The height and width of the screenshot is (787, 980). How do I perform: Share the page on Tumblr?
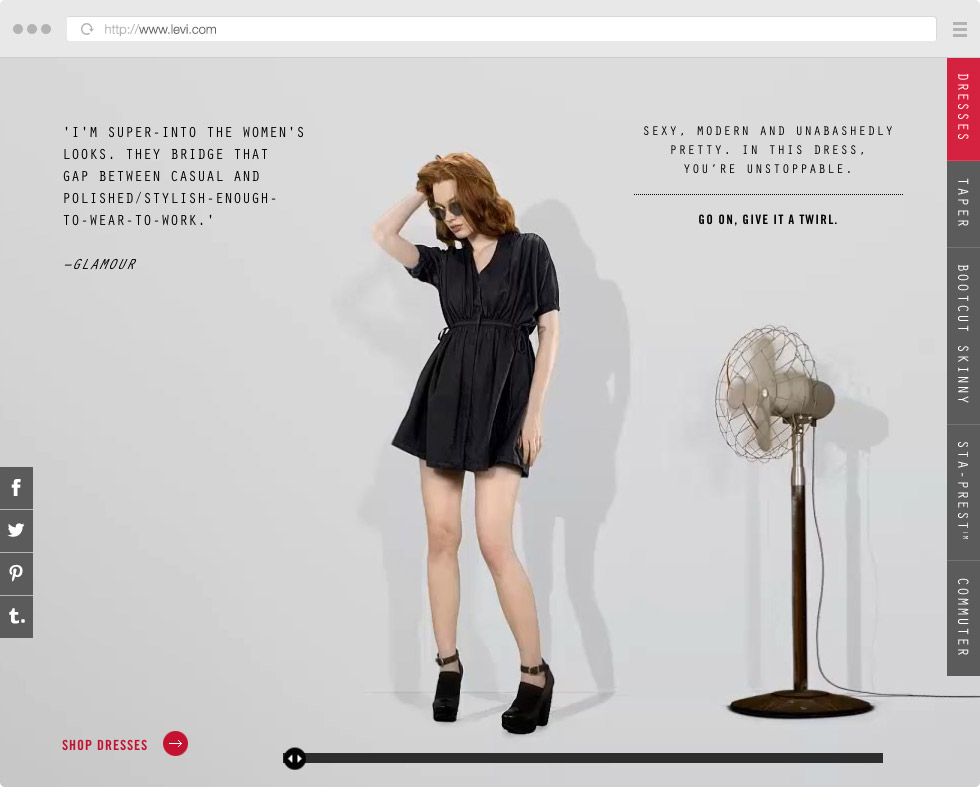(16, 616)
